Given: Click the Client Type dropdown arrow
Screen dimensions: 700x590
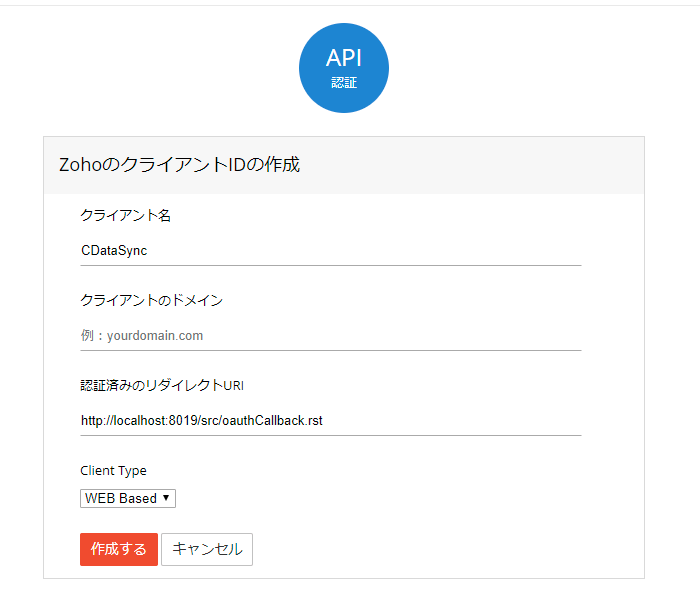Looking at the screenshot, I should point(165,498).
